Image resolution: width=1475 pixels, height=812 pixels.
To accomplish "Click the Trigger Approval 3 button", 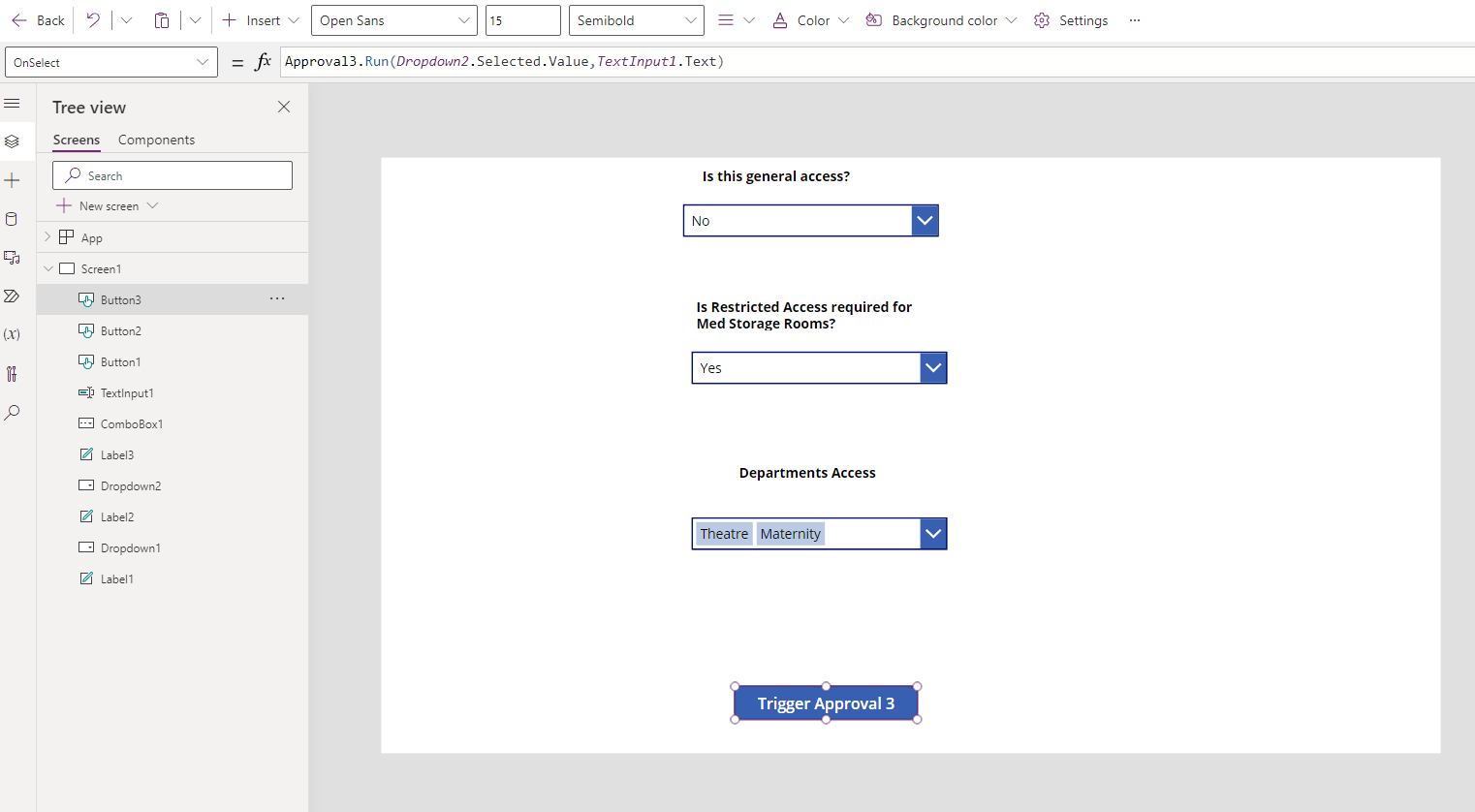I will pyautogui.click(x=826, y=703).
